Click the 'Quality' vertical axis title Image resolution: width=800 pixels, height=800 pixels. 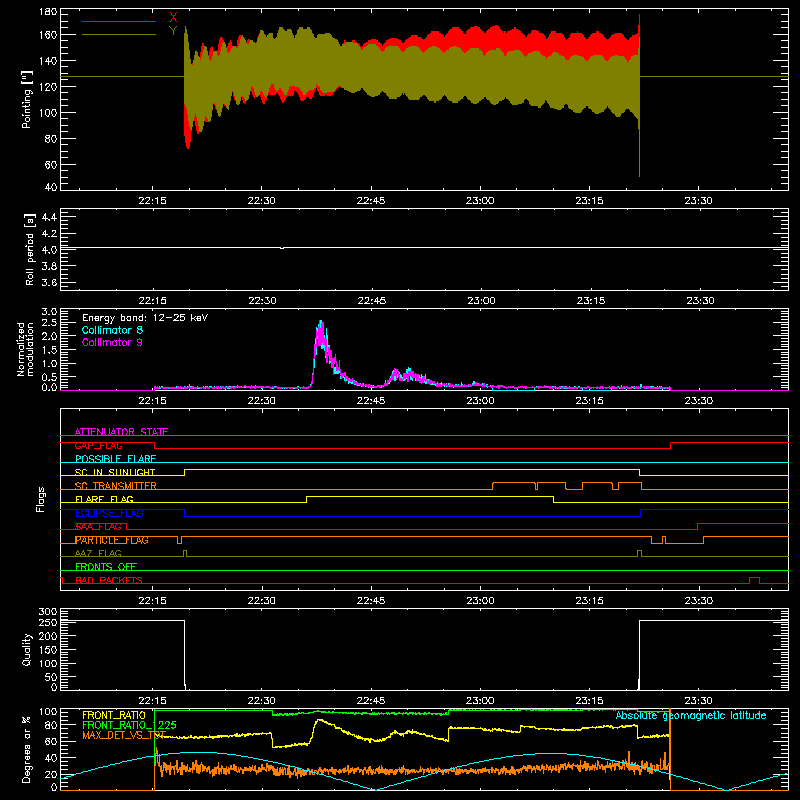coord(27,650)
